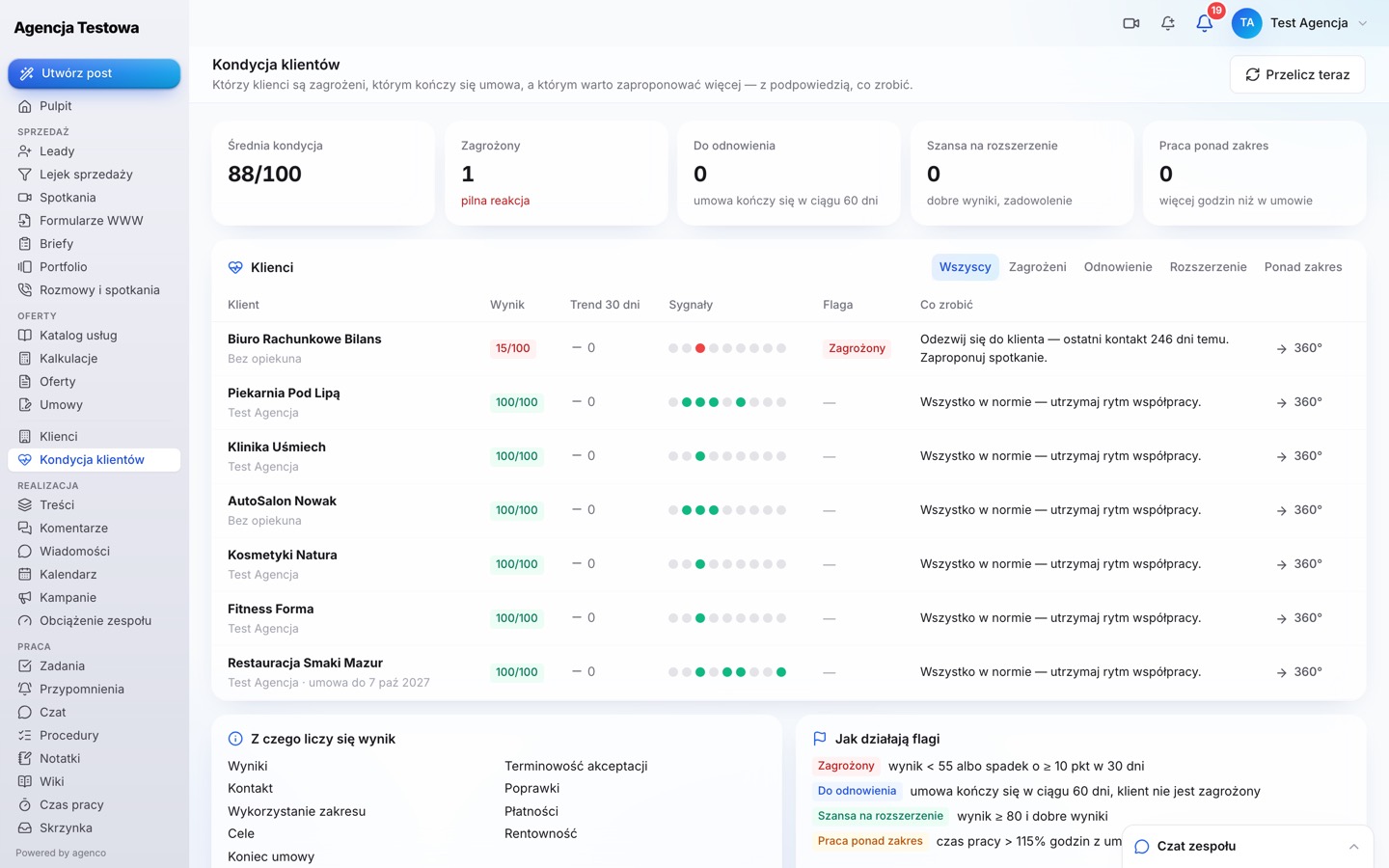Viewport: 1389px width, 868px height.
Task: Click the Kalendarz icon in sidebar
Action: tap(25, 575)
